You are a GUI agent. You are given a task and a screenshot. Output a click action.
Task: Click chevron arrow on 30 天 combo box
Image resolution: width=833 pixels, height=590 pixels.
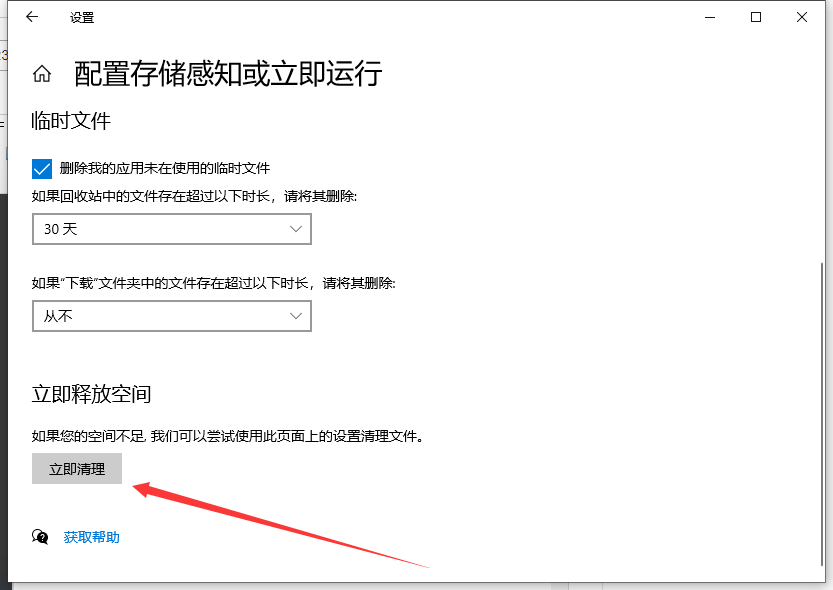pyautogui.click(x=295, y=229)
